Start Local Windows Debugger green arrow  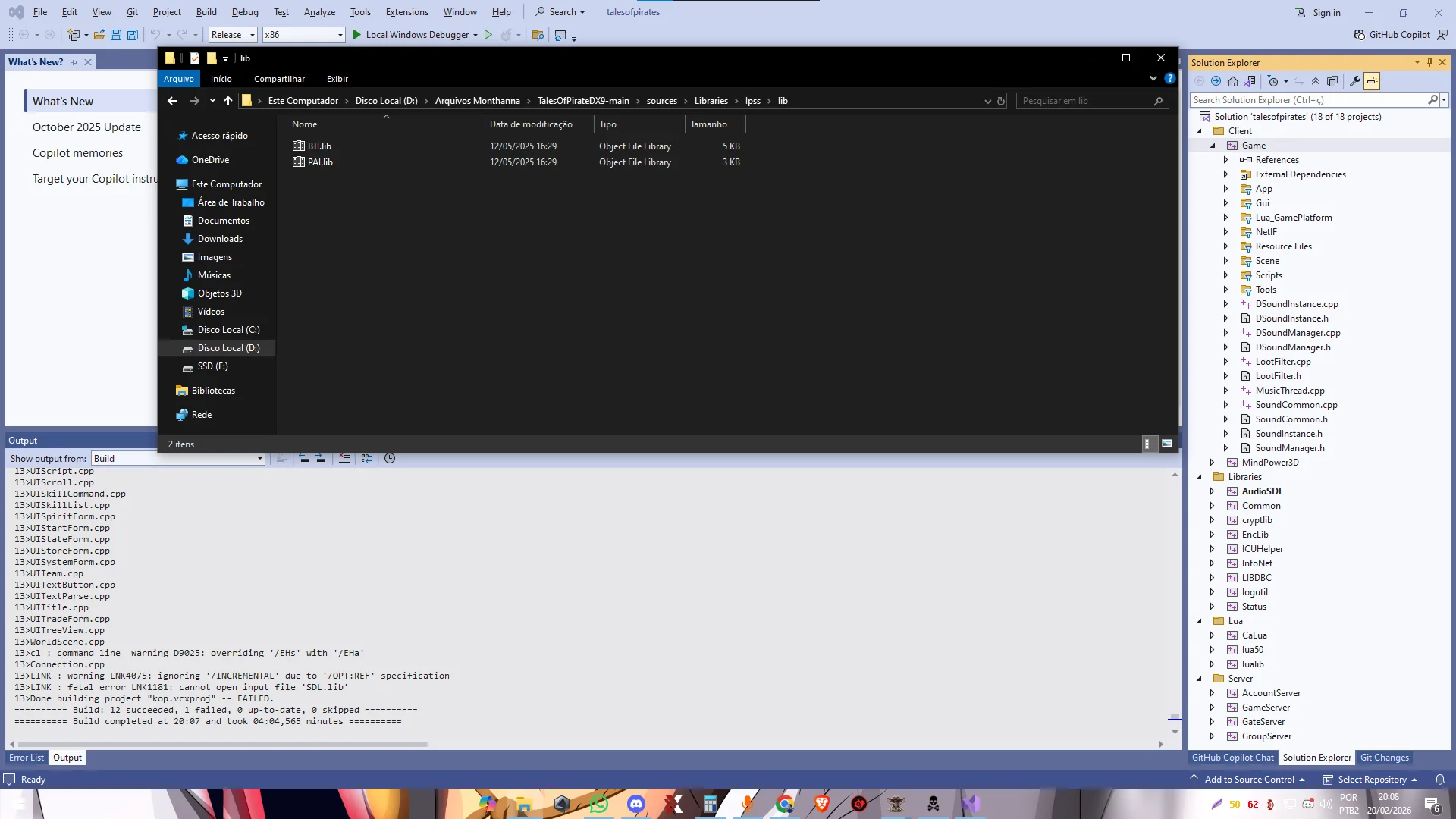(x=356, y=35)
